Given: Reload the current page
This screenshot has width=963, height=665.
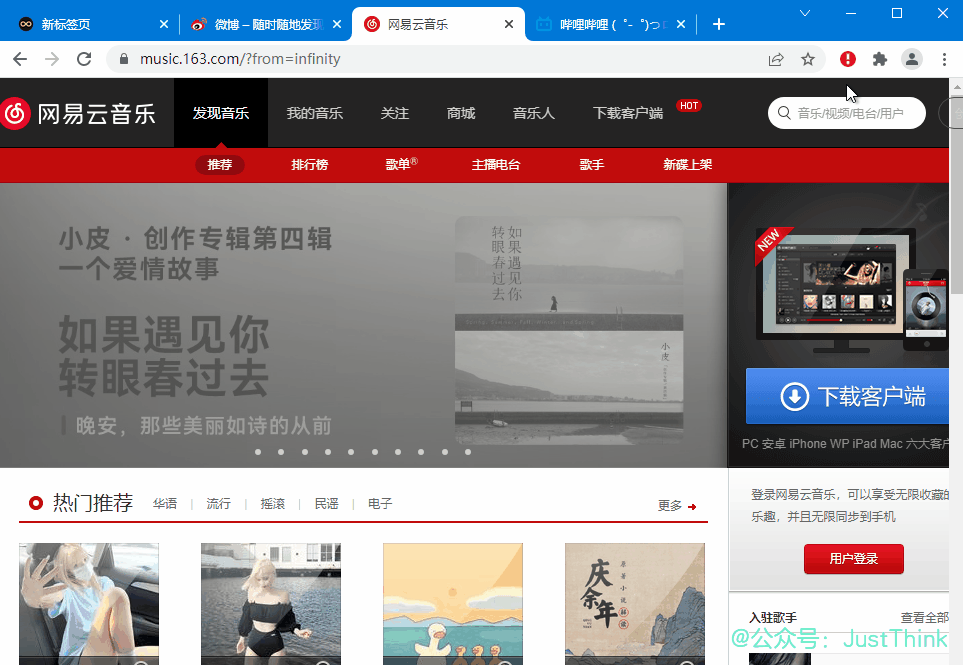Looking at the screenshot, I should pos(84,59).
